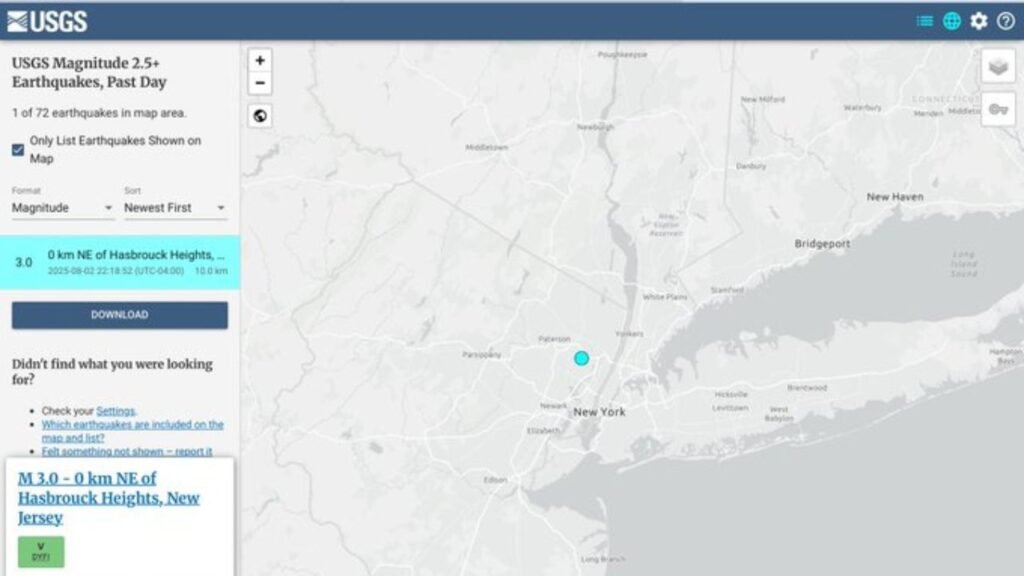The width and height of the screenshot is (1024, 576).
Task: Toggle Only List Earthquakes Shown on Map
Action: pyautogui.click(x=18, y=150)
